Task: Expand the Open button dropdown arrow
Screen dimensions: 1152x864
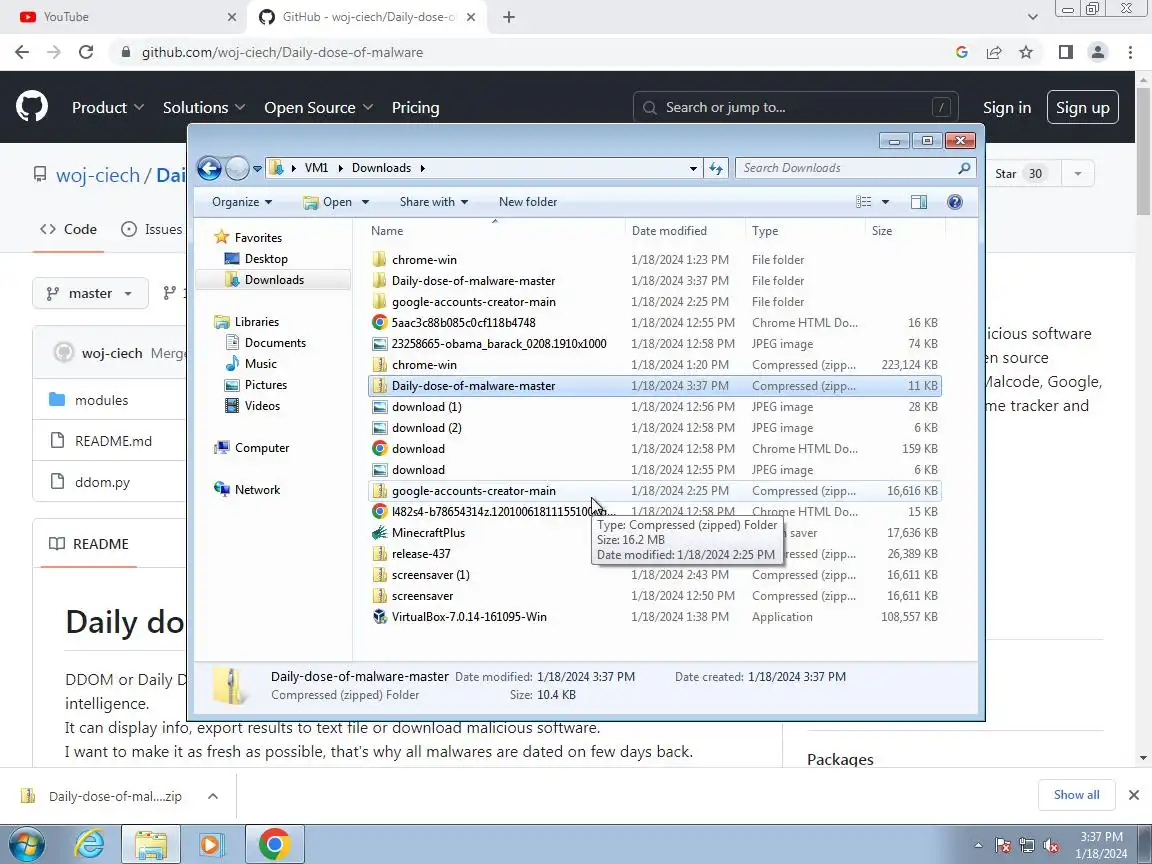Action: pyautogui.click(x=365, y=202)
